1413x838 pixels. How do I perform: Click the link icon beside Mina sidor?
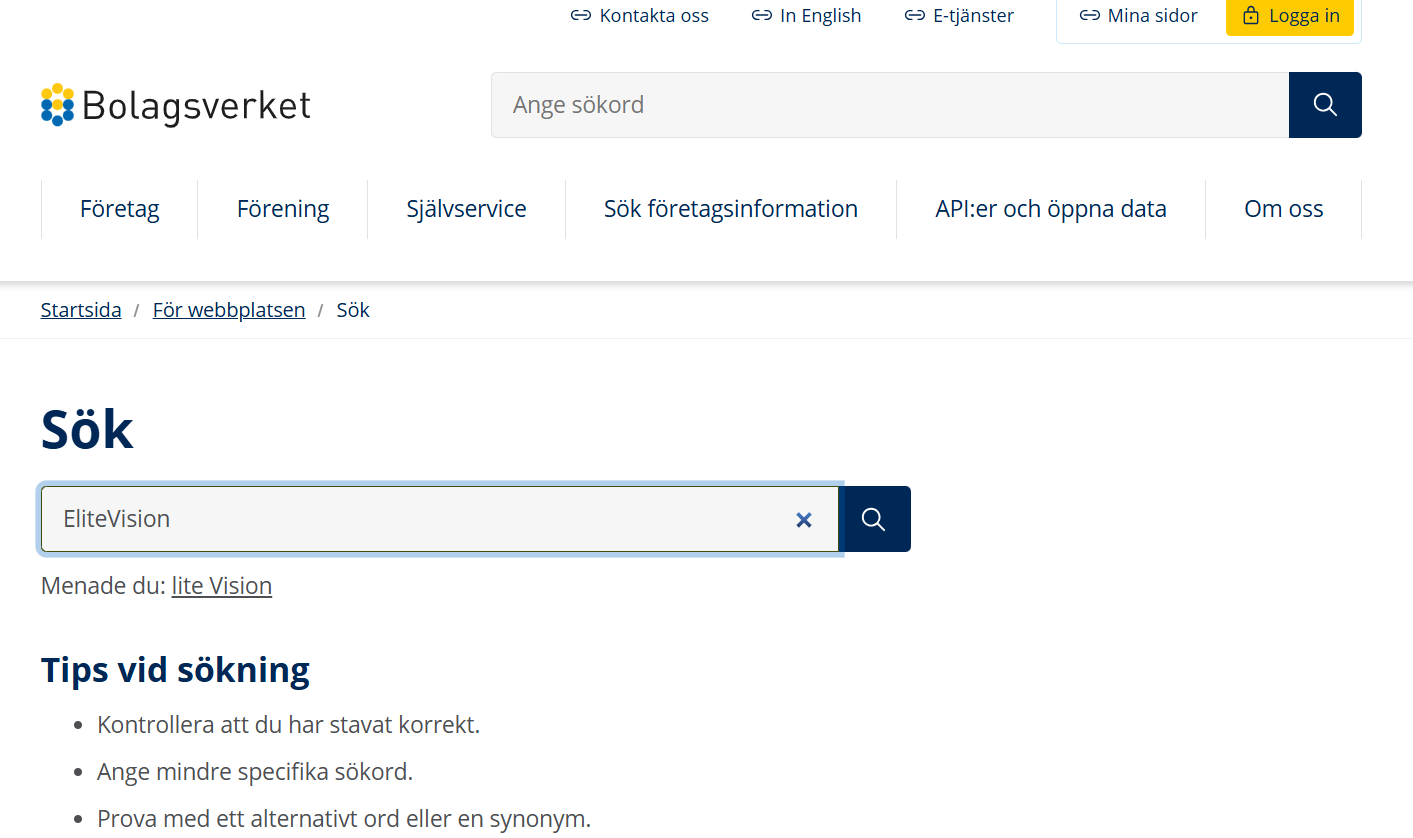[1089, 16]
